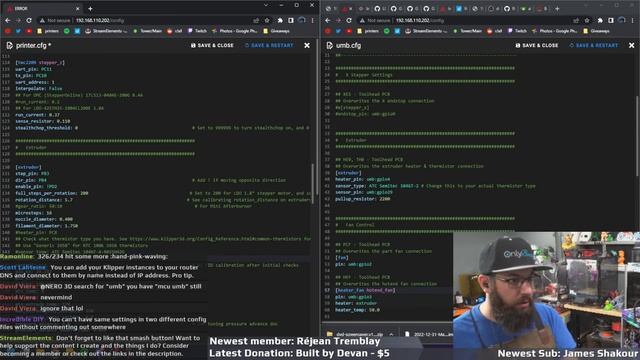Expand the tab search chevron in left window
The image size is (640, 360).
click(266, 5)
